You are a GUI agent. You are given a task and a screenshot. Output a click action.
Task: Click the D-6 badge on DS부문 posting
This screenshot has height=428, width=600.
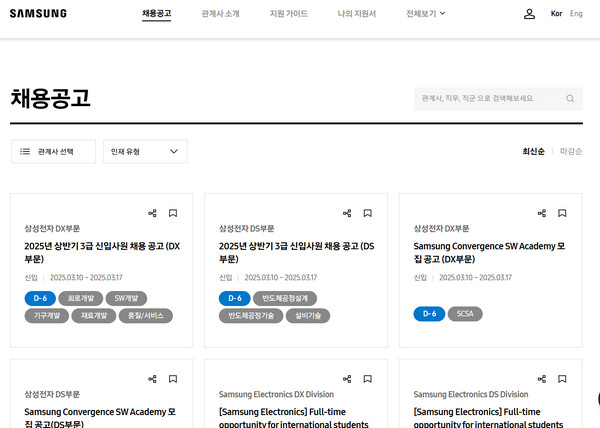(x=235, y=298)
